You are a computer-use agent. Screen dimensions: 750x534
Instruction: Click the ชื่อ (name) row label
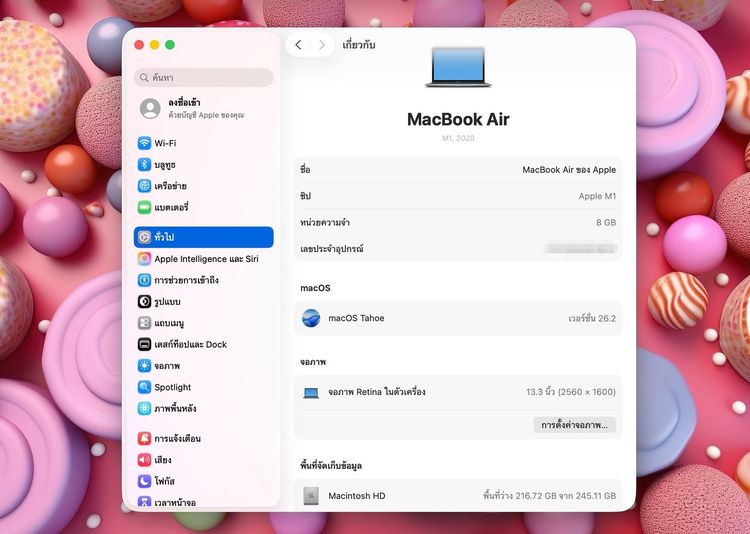point(305,169)
